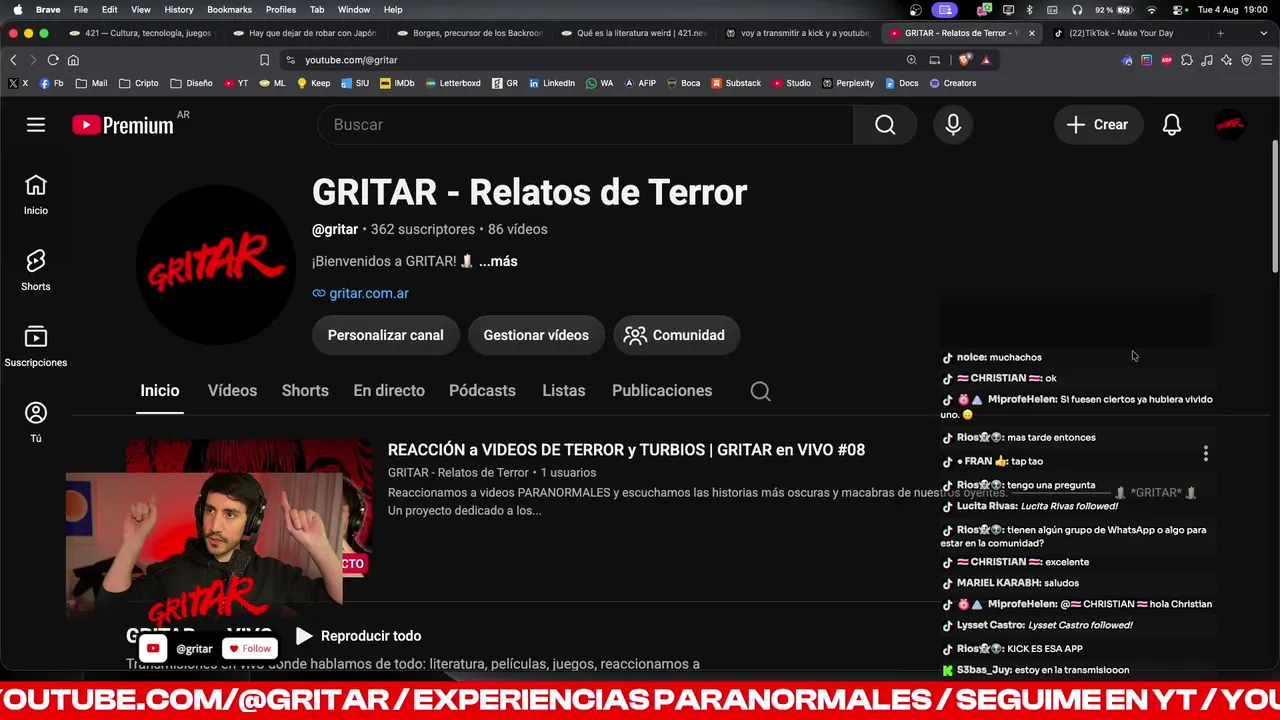Switch to the Pódcasts tab
Screen dimensions: 1280x720
pos(482,391)
